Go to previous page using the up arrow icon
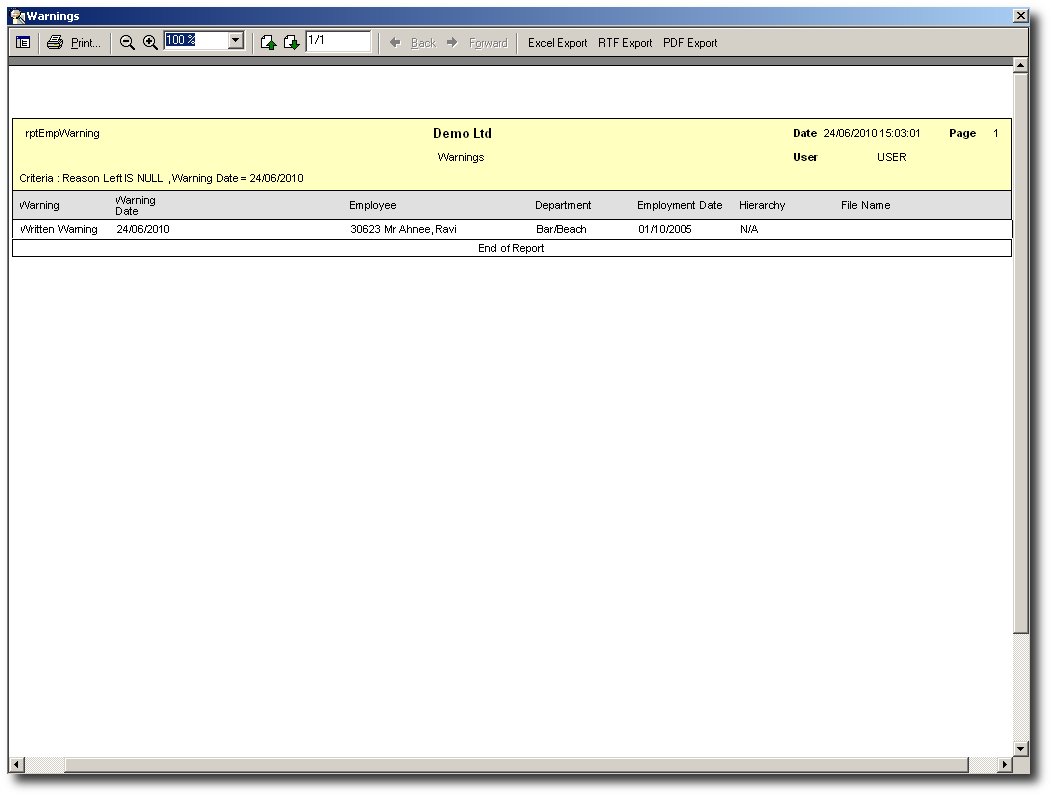The height and width of the screenshot is (797, 1053). (268, 43)
